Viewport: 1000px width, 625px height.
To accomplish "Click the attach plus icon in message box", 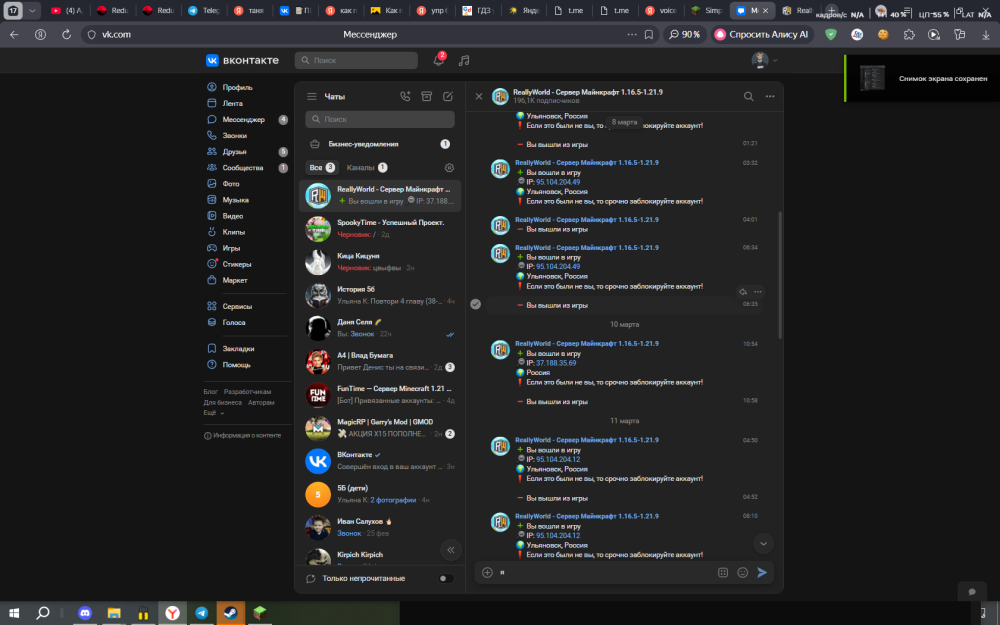I will click(x=487, y=573).
